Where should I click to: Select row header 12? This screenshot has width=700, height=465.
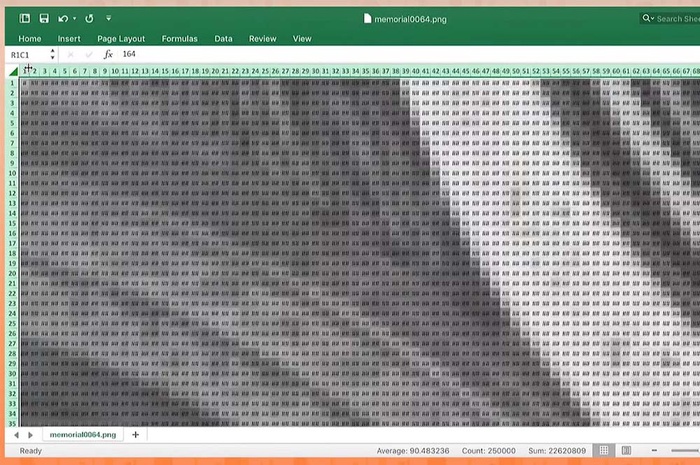12,193
